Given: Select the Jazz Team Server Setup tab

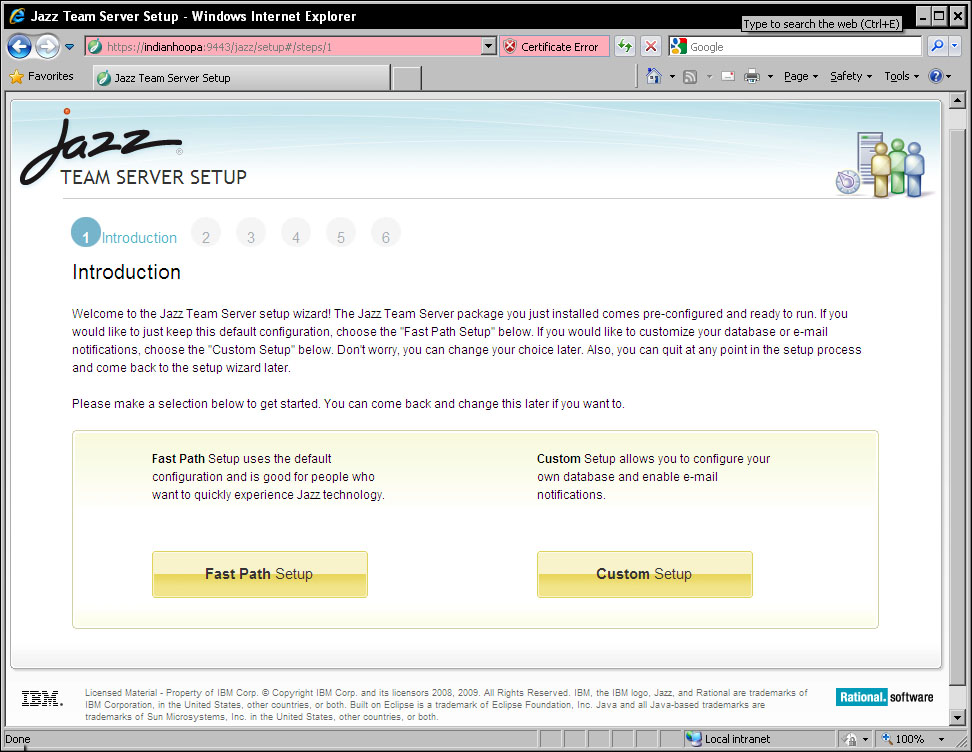Looking at the screenshot, I should pos(240,78).
